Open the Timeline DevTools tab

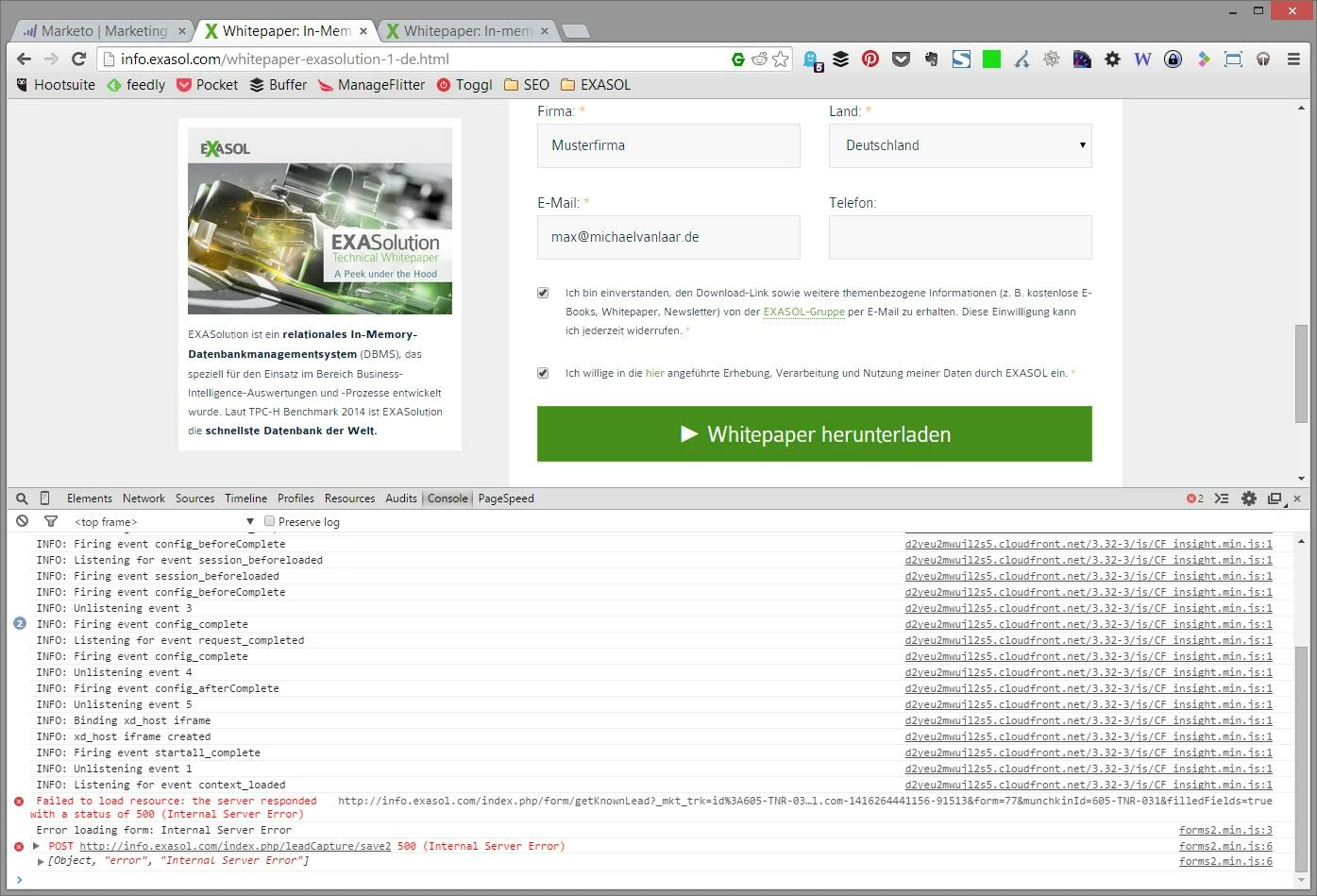[x=245, y=499]
